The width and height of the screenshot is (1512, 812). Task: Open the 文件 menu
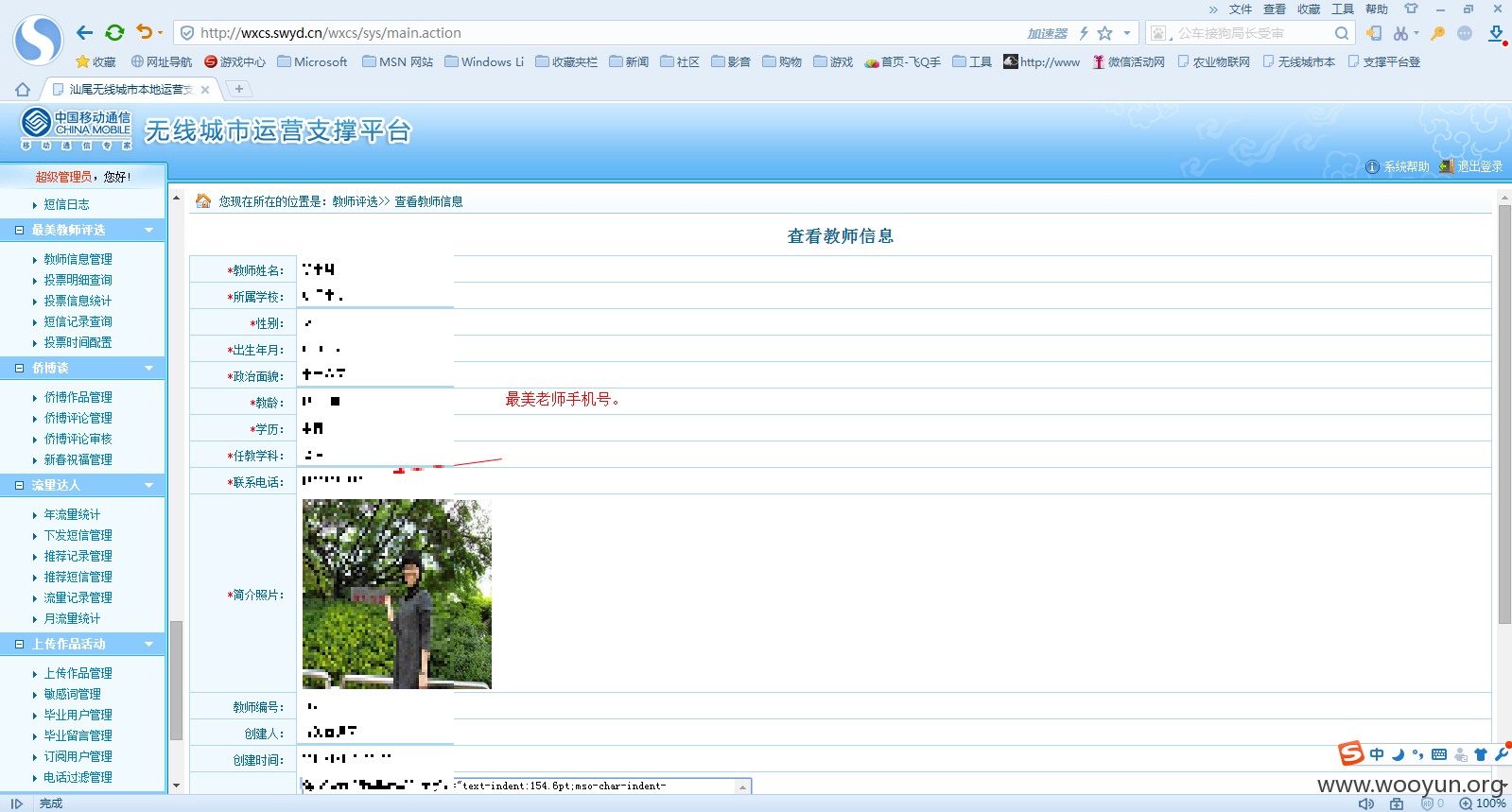coord(1241,9)
